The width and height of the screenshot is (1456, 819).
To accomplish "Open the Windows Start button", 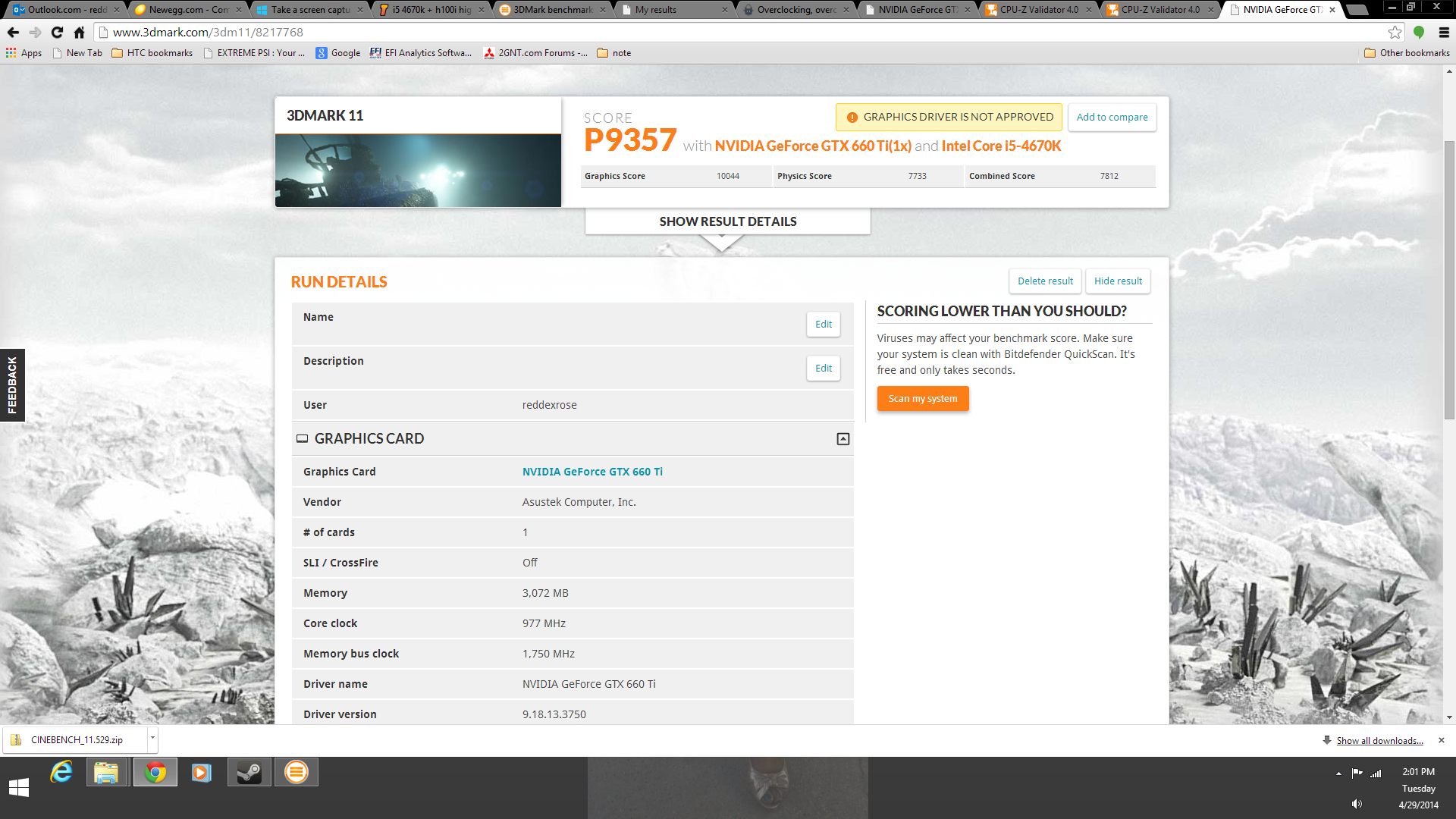I will (19, 788).
